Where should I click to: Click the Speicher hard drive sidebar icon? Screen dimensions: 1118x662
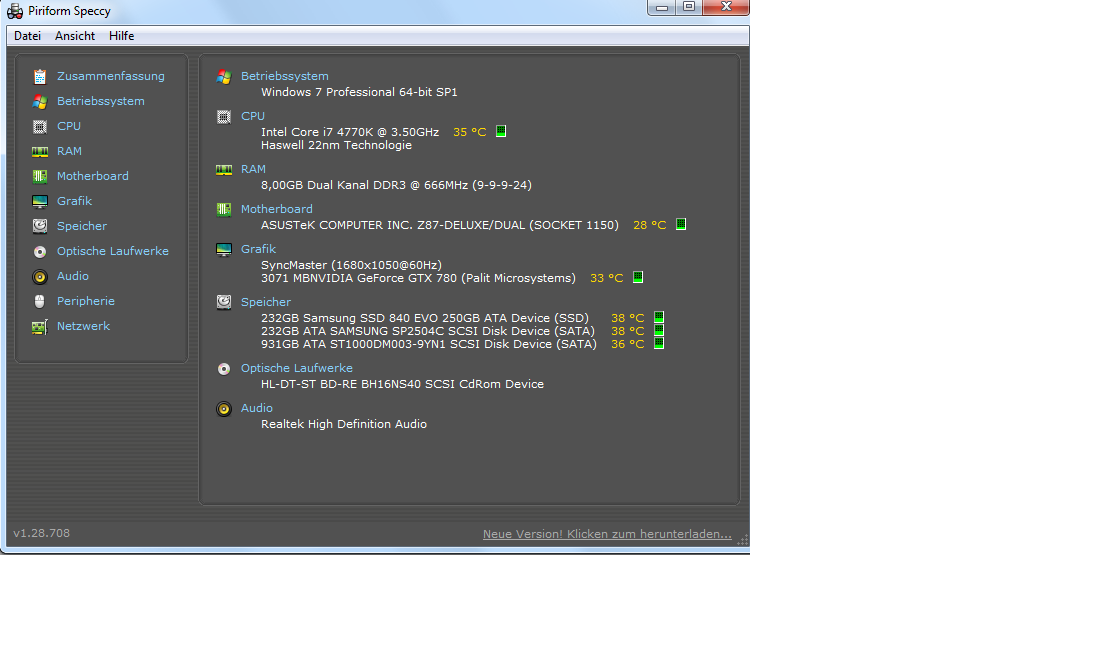(x=40, y=226)
